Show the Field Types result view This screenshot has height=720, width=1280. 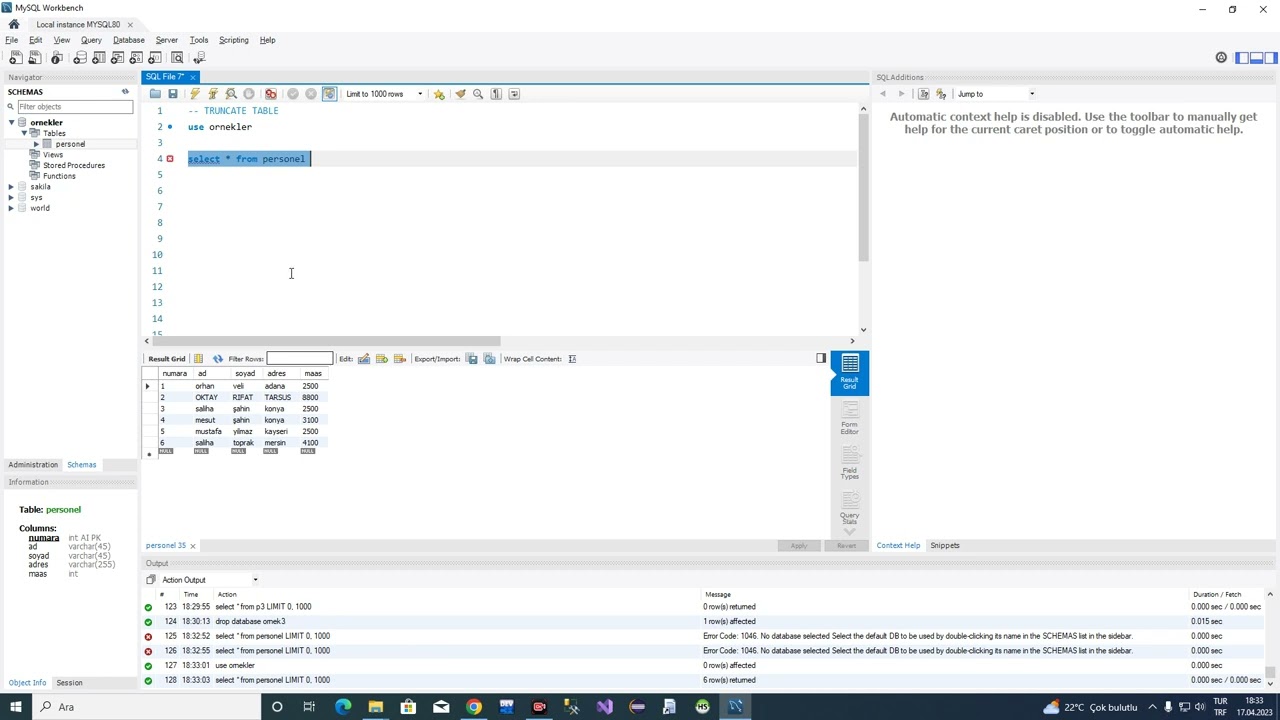(x=850, y=464)
